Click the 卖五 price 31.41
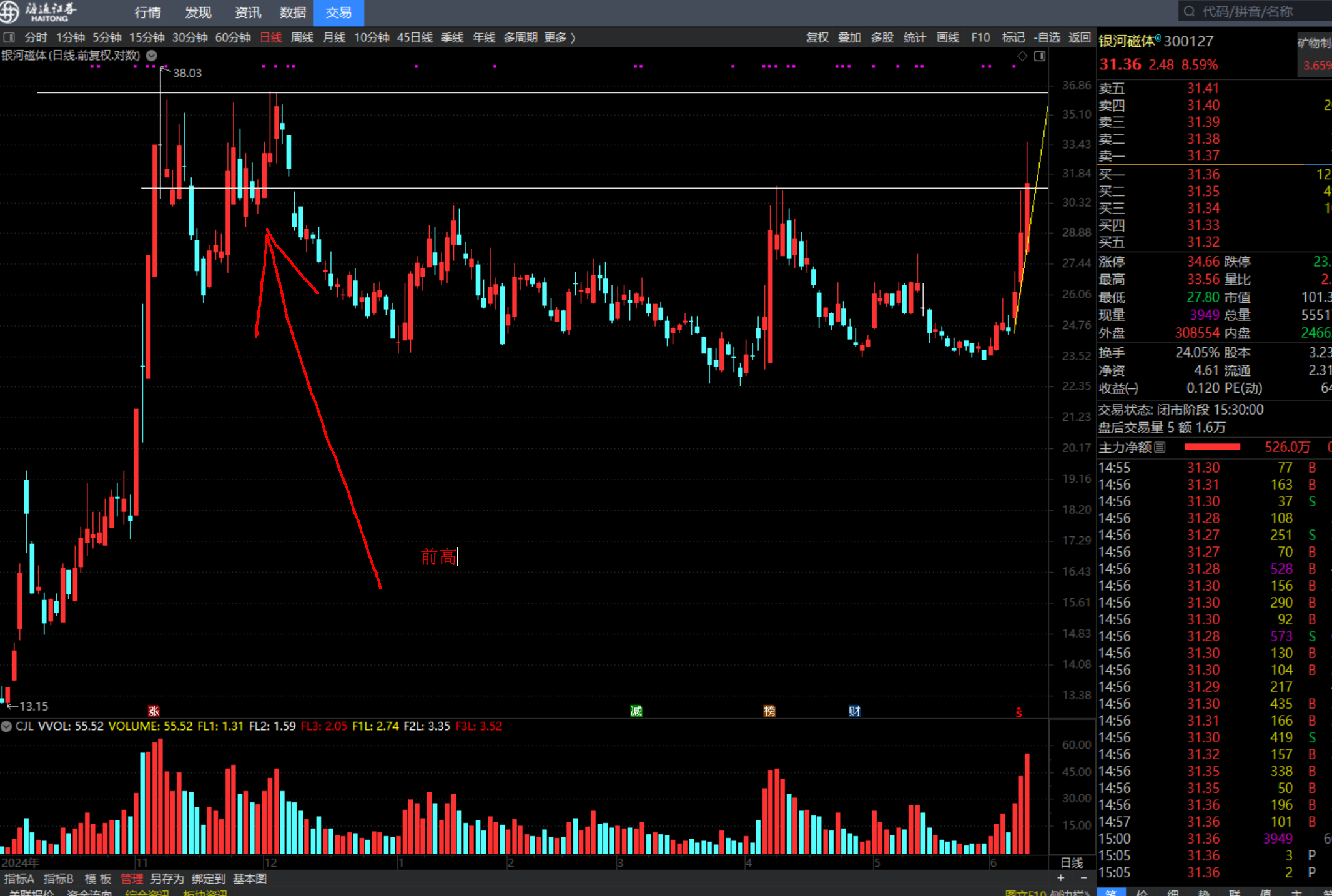This screenshot has height=896, width=1332. click(x=1203, y=88)
